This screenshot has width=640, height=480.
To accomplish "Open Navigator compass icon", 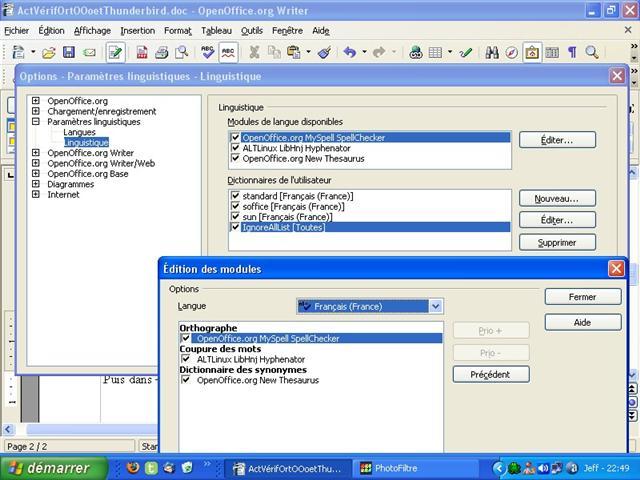I will 511,52.
